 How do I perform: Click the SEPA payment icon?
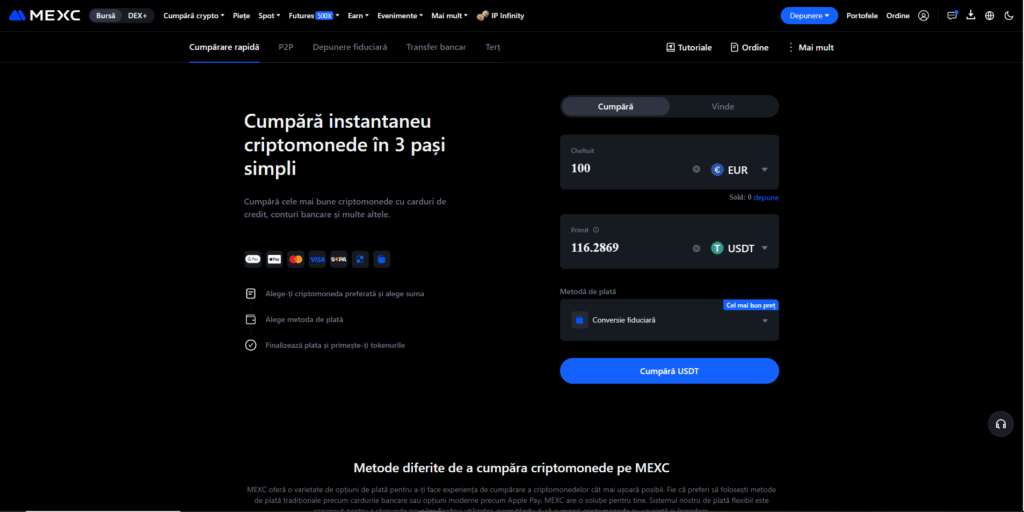coord(338,259)
